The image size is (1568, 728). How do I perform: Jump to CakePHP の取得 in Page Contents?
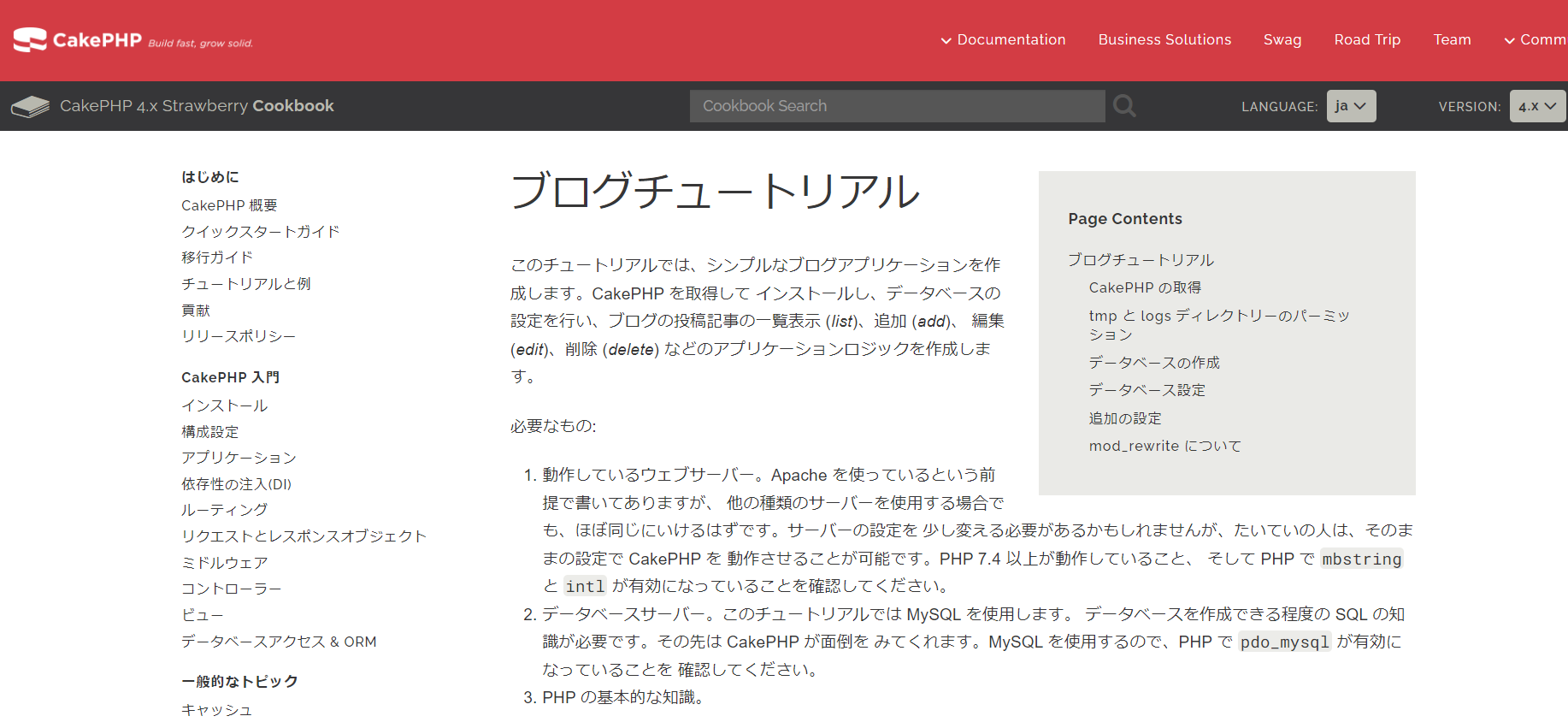tap(1145, 287)
